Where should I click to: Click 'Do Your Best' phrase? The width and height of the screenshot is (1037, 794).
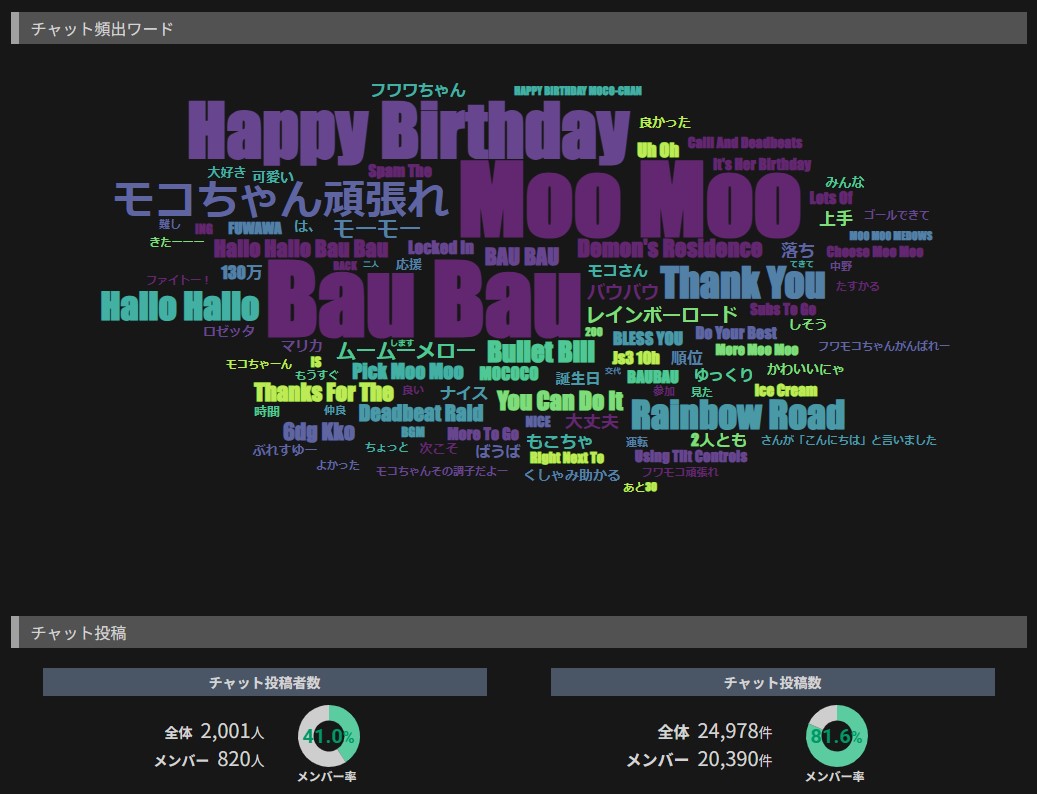(x=736, y=333)
